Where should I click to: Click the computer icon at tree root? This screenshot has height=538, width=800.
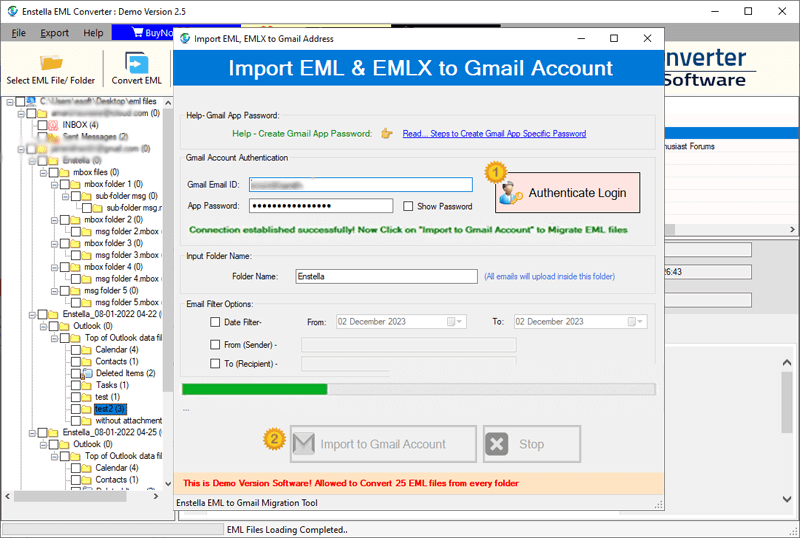point(31,102)
